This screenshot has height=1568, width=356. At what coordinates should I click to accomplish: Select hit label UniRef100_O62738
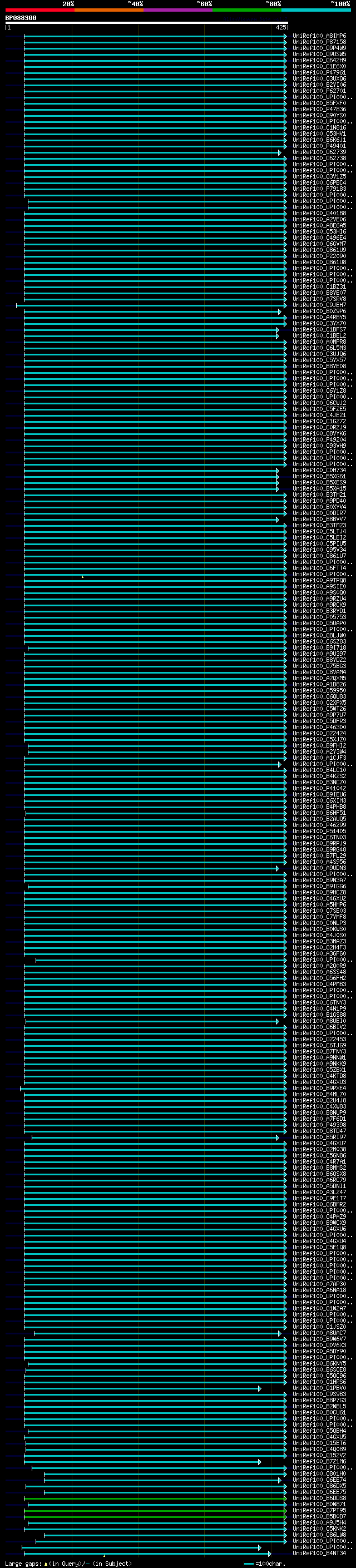(319, 159)
